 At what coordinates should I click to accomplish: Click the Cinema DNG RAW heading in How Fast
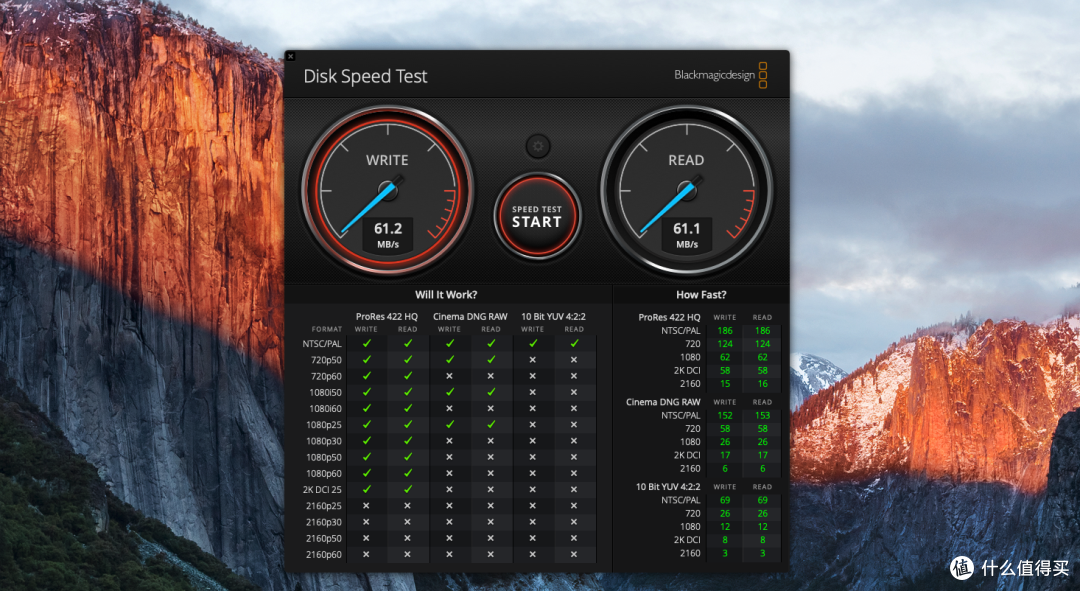(x=663, y=402)
